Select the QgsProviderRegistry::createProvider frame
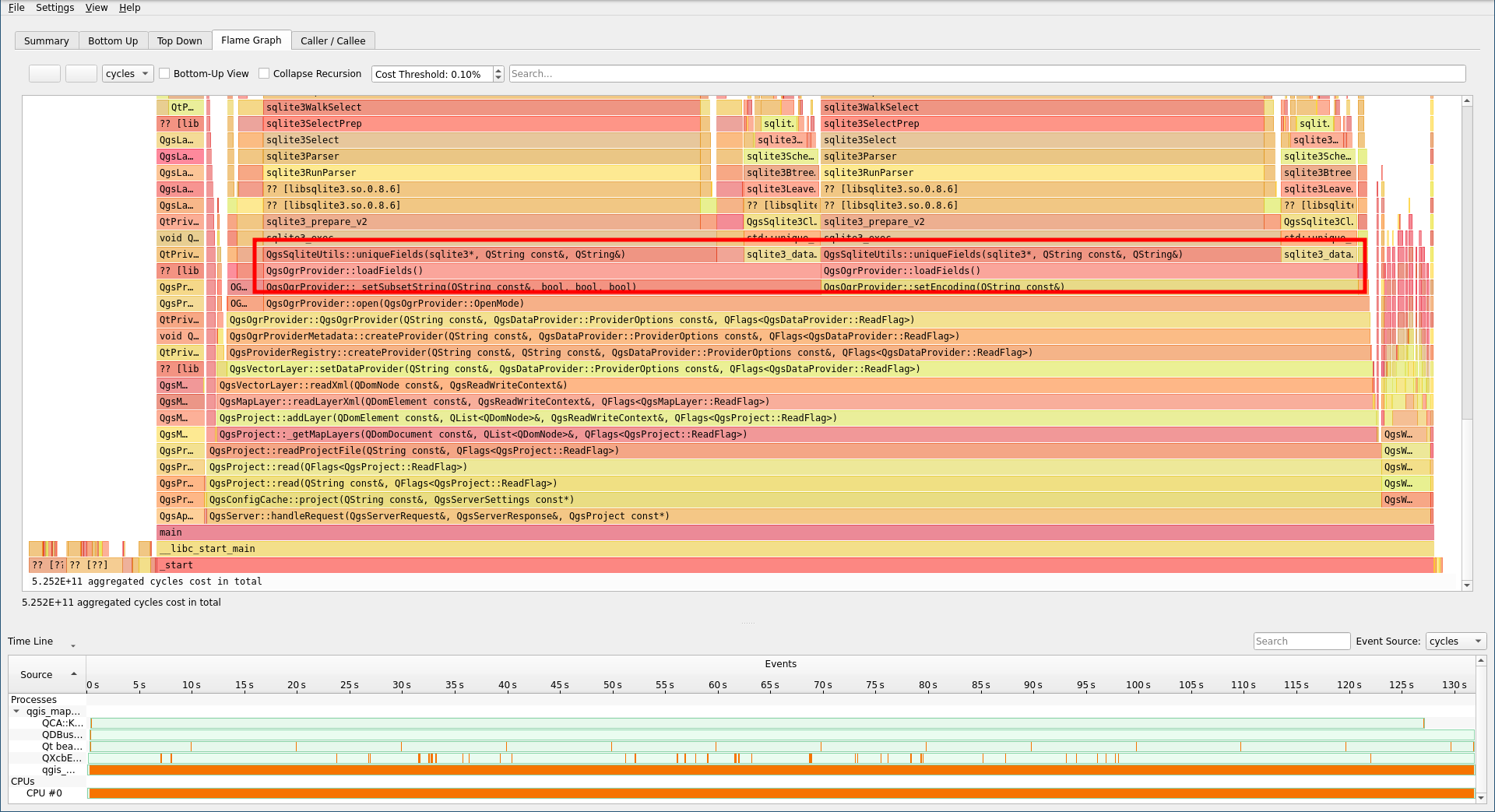Viewport: 1495px width, 812px height. [799, 353]
